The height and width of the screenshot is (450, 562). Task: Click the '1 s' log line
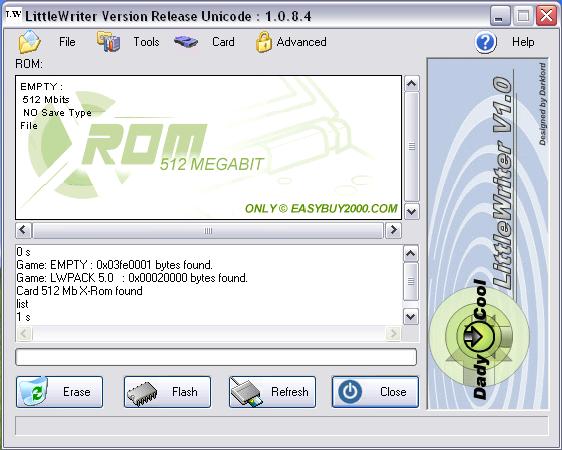point(23,317)
